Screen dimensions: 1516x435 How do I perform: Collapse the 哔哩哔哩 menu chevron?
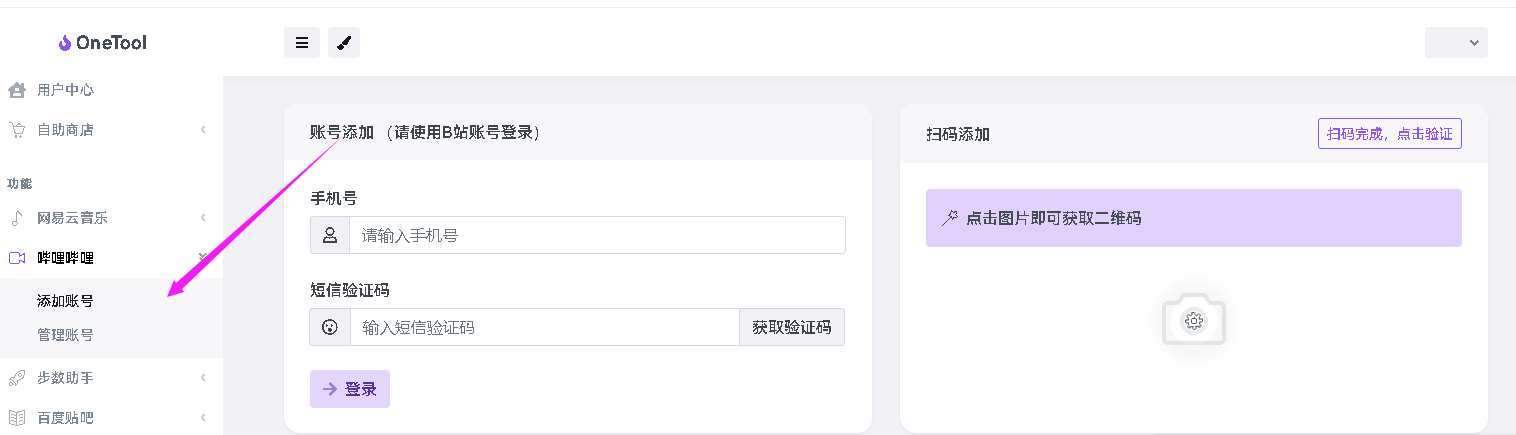tap(203, 257)
